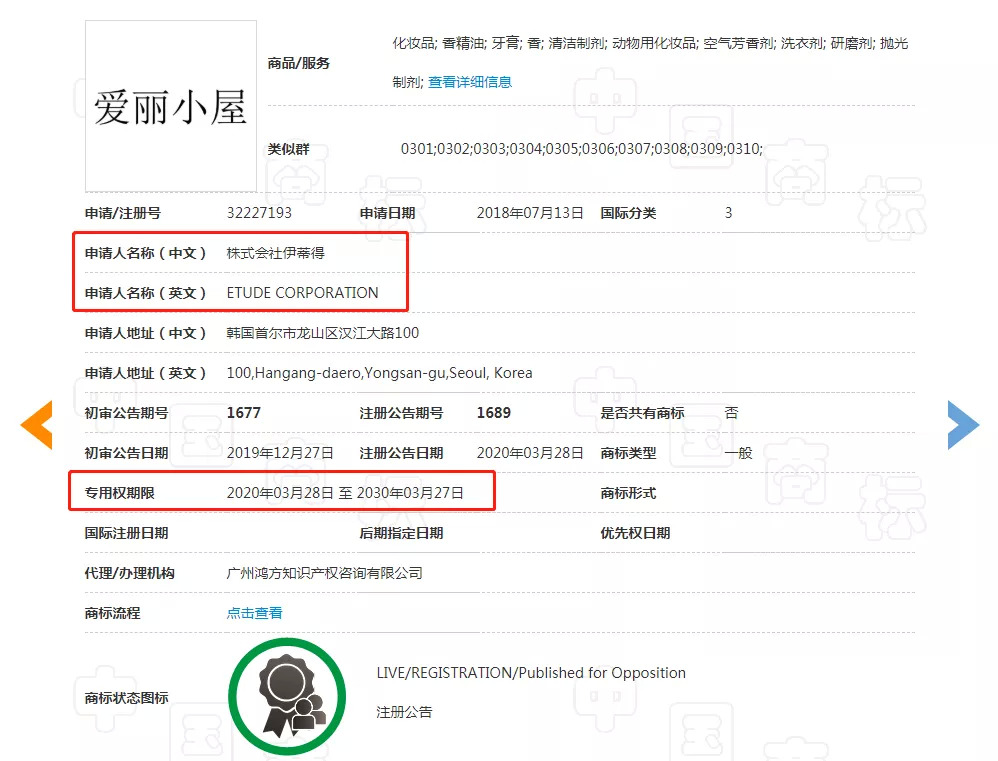Image resolution: width=998 pixels, height=761 pixels.
Task: Select registration announcement issue 1689
Action: 494,413
